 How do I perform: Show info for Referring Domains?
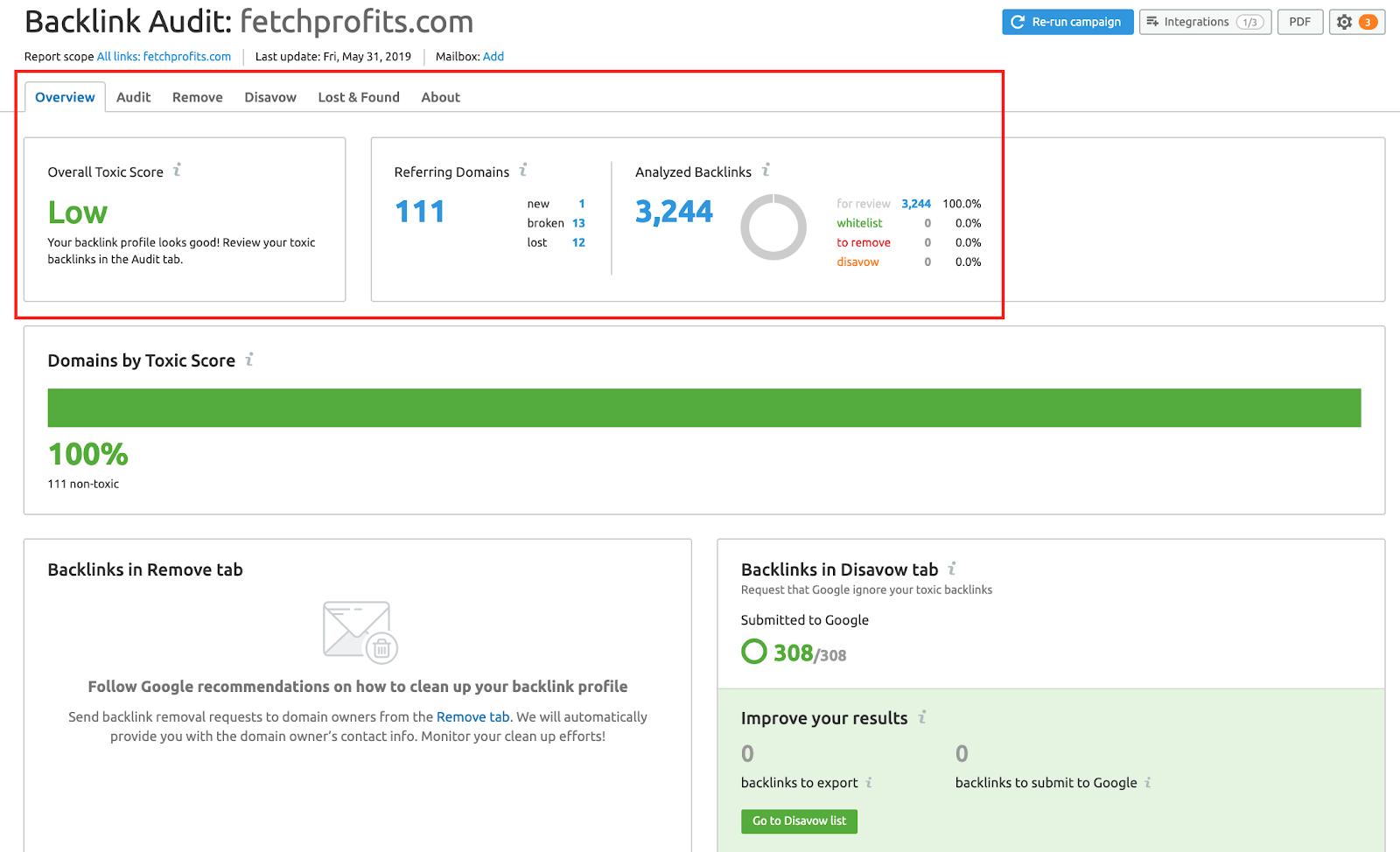click(x=523, y=170)
